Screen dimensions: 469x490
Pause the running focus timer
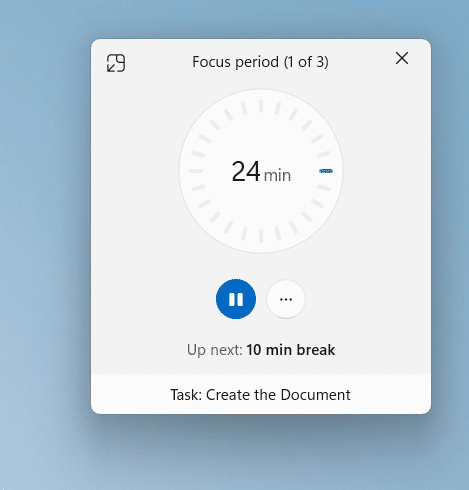(236, 299)
